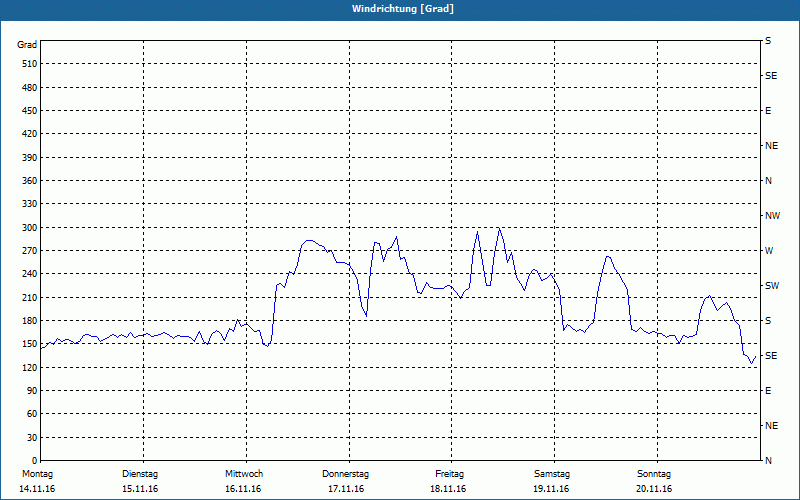800x500 pixels.
Task: Select the date 18.11.16
Action: 448,489
